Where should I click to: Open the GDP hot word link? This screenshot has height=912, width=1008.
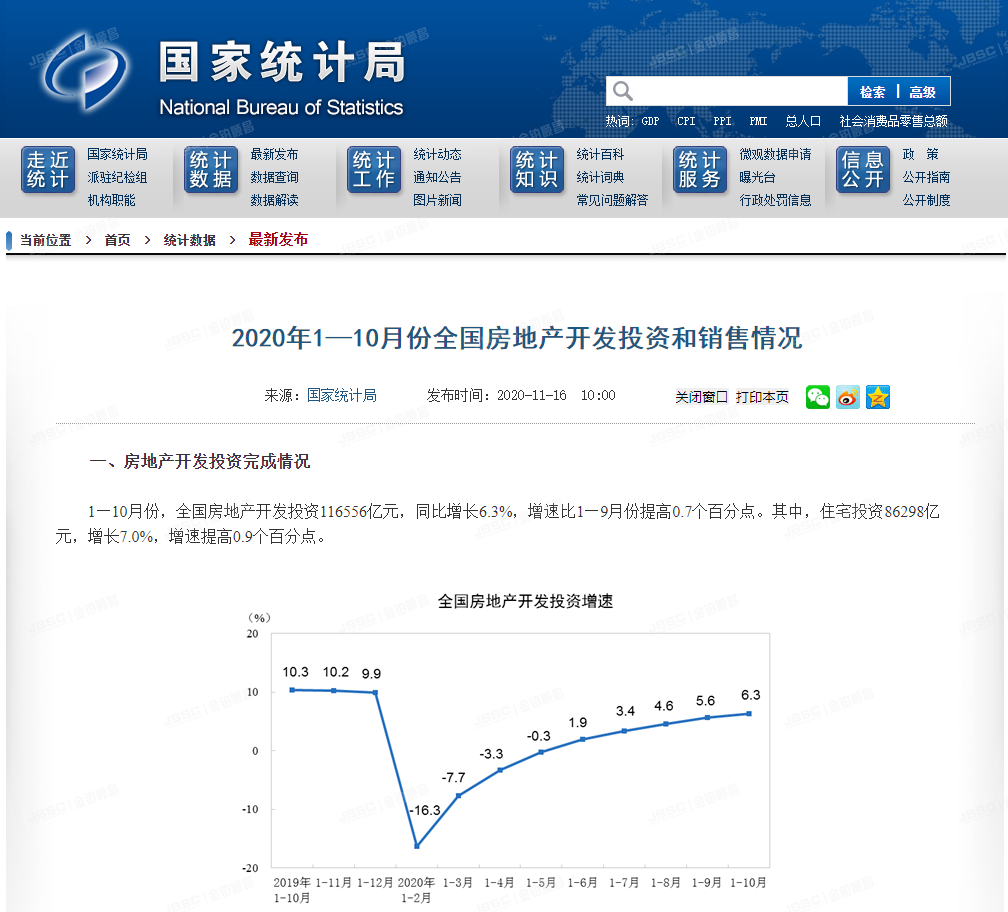[648, 120]
